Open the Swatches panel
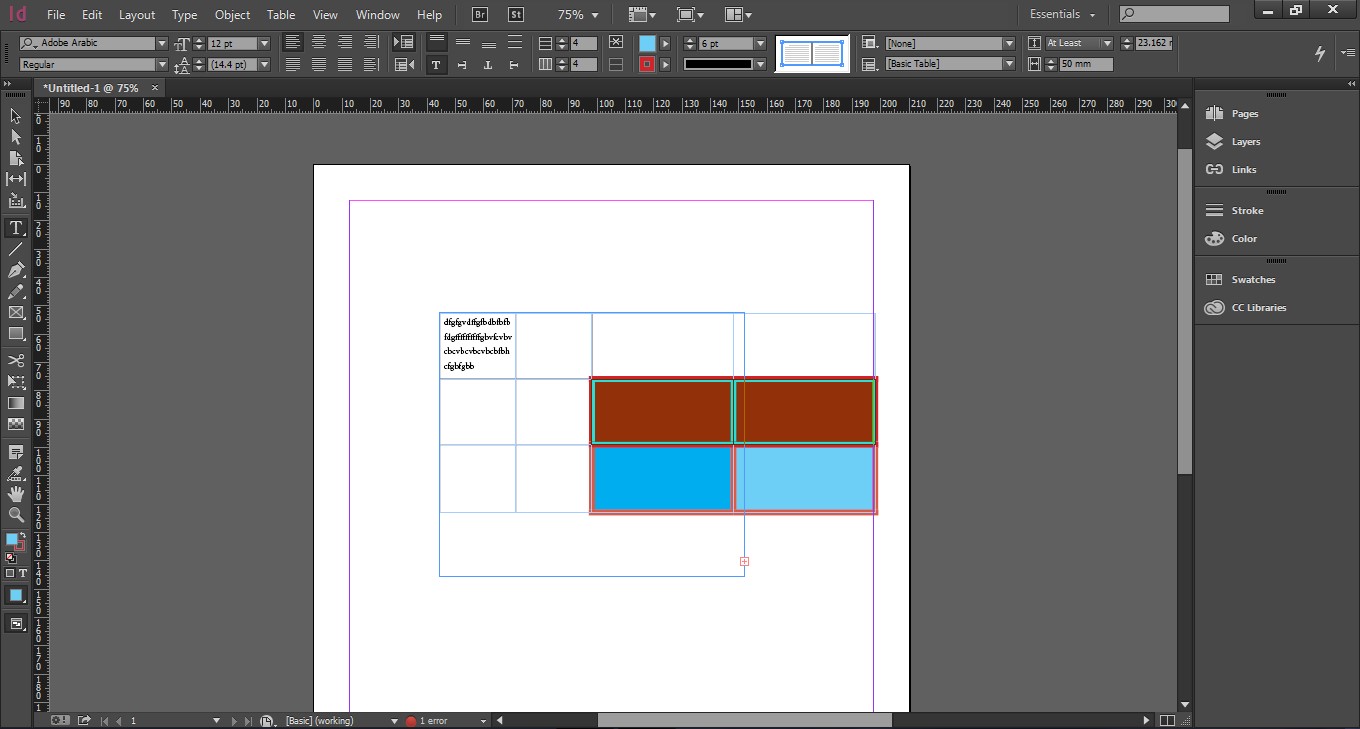Image resolution: width=1360 pixels, height=729 pixels. (x=1253, y=280)
